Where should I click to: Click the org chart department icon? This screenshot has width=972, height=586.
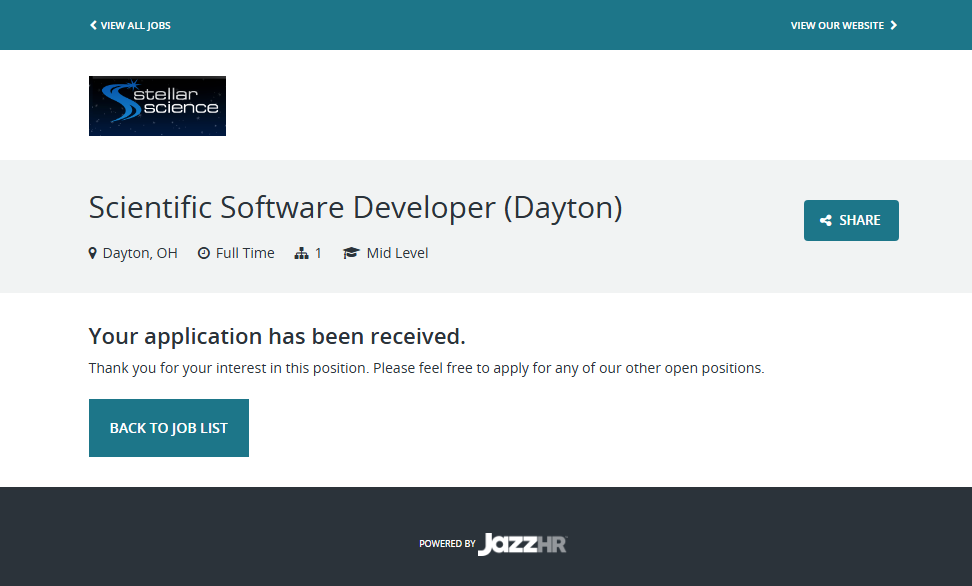(301, 254)
